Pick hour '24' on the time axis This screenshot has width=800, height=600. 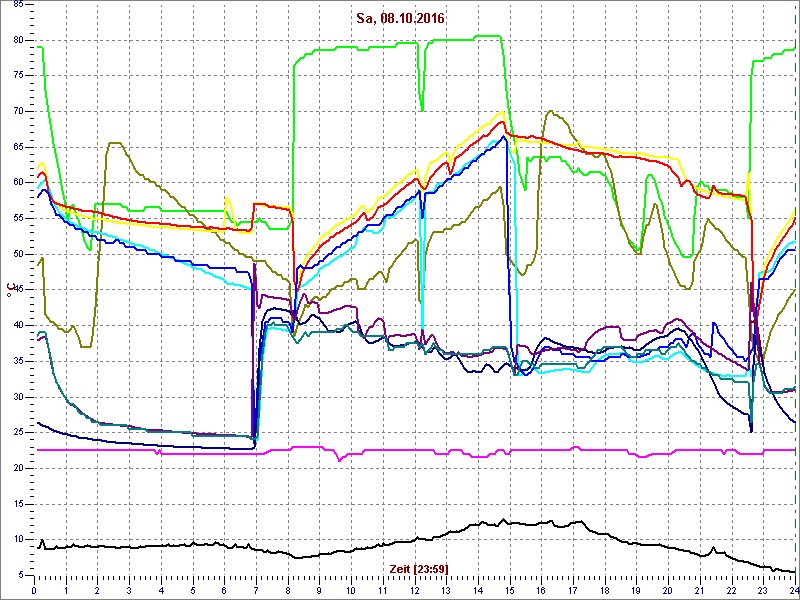pos(794,590)
